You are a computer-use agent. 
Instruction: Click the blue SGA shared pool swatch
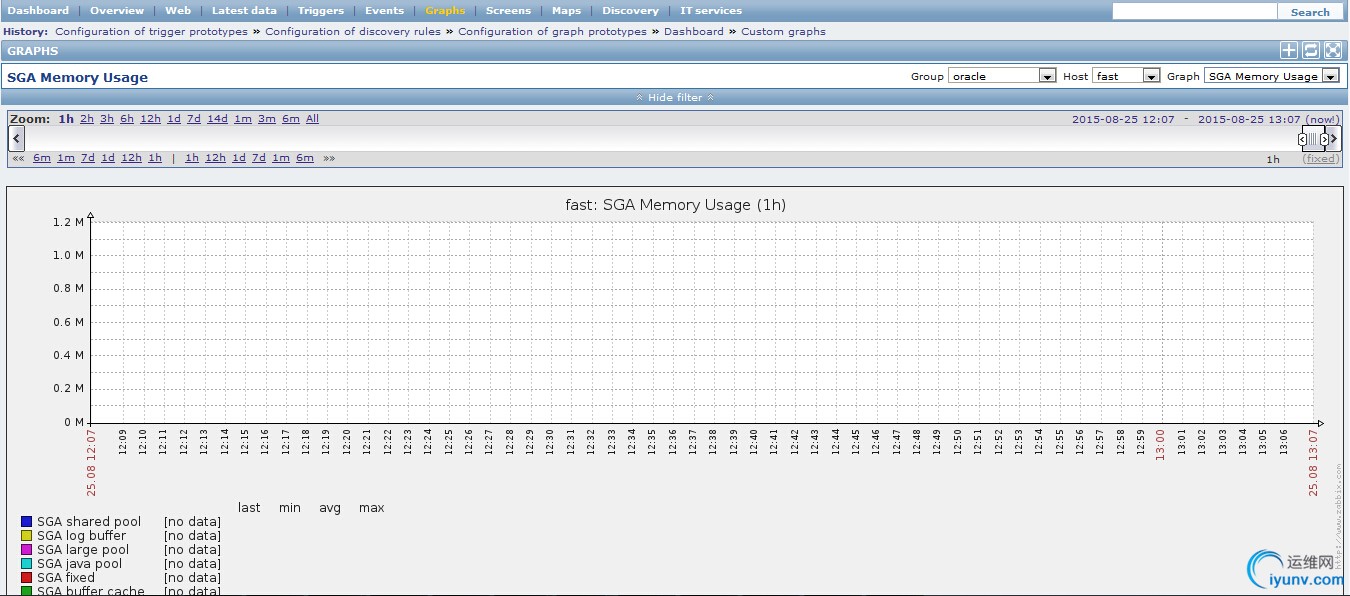(27, 521)
